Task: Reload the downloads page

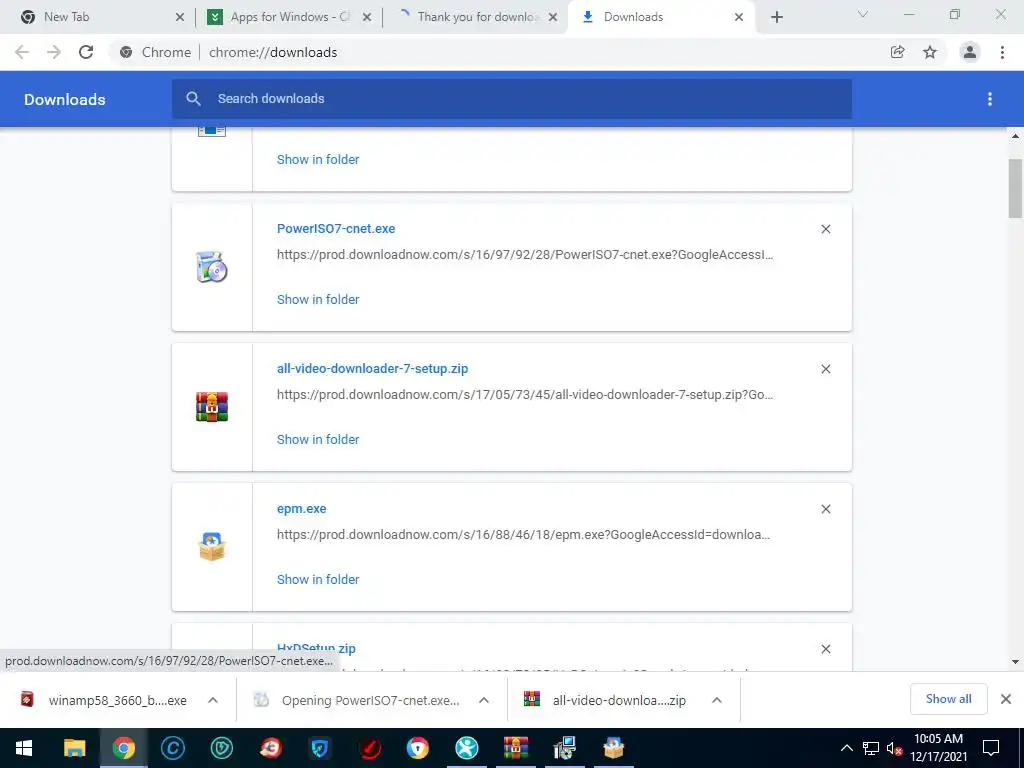Action: 86,52
